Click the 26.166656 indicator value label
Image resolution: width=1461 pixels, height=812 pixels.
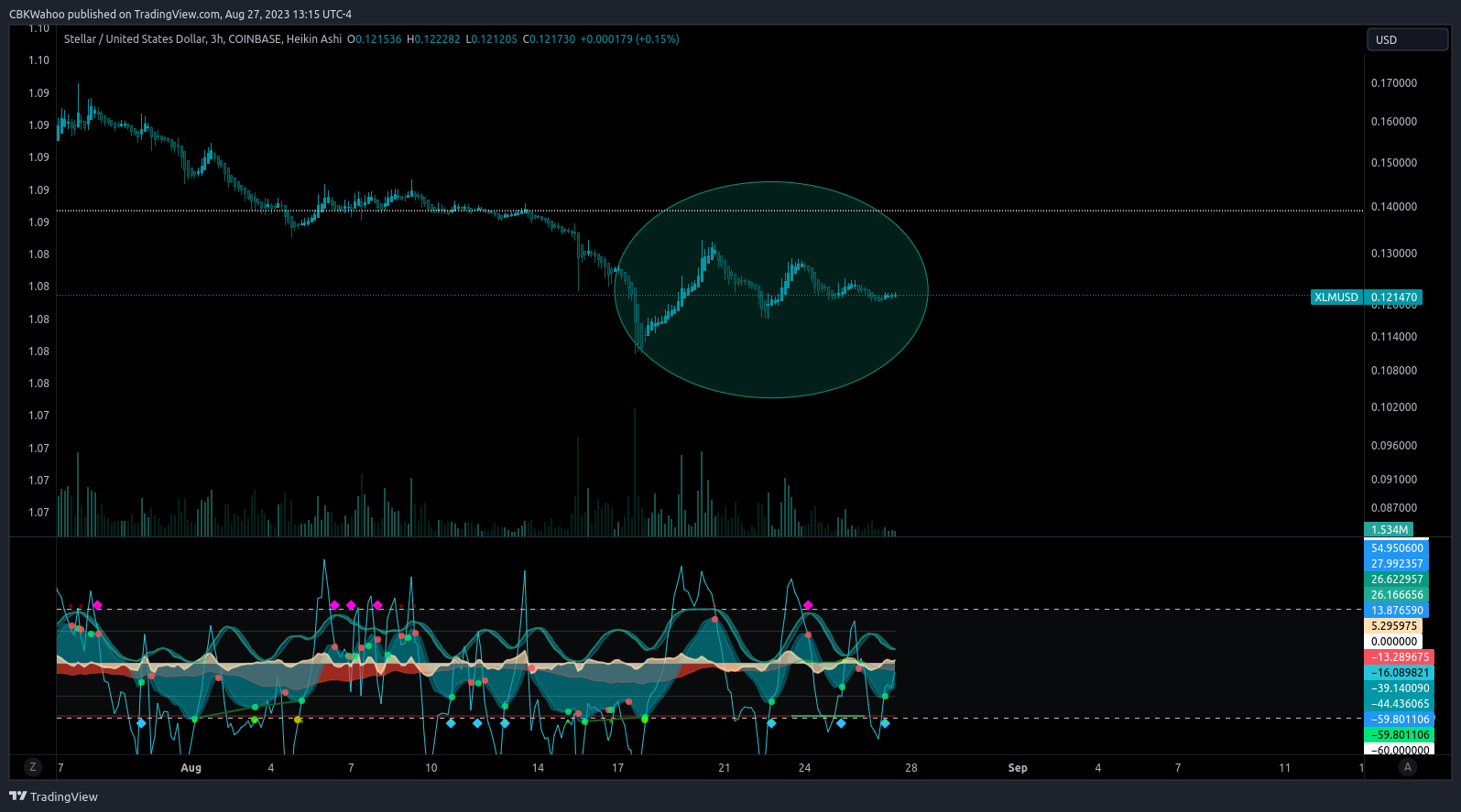click(x=1397, y=595)
